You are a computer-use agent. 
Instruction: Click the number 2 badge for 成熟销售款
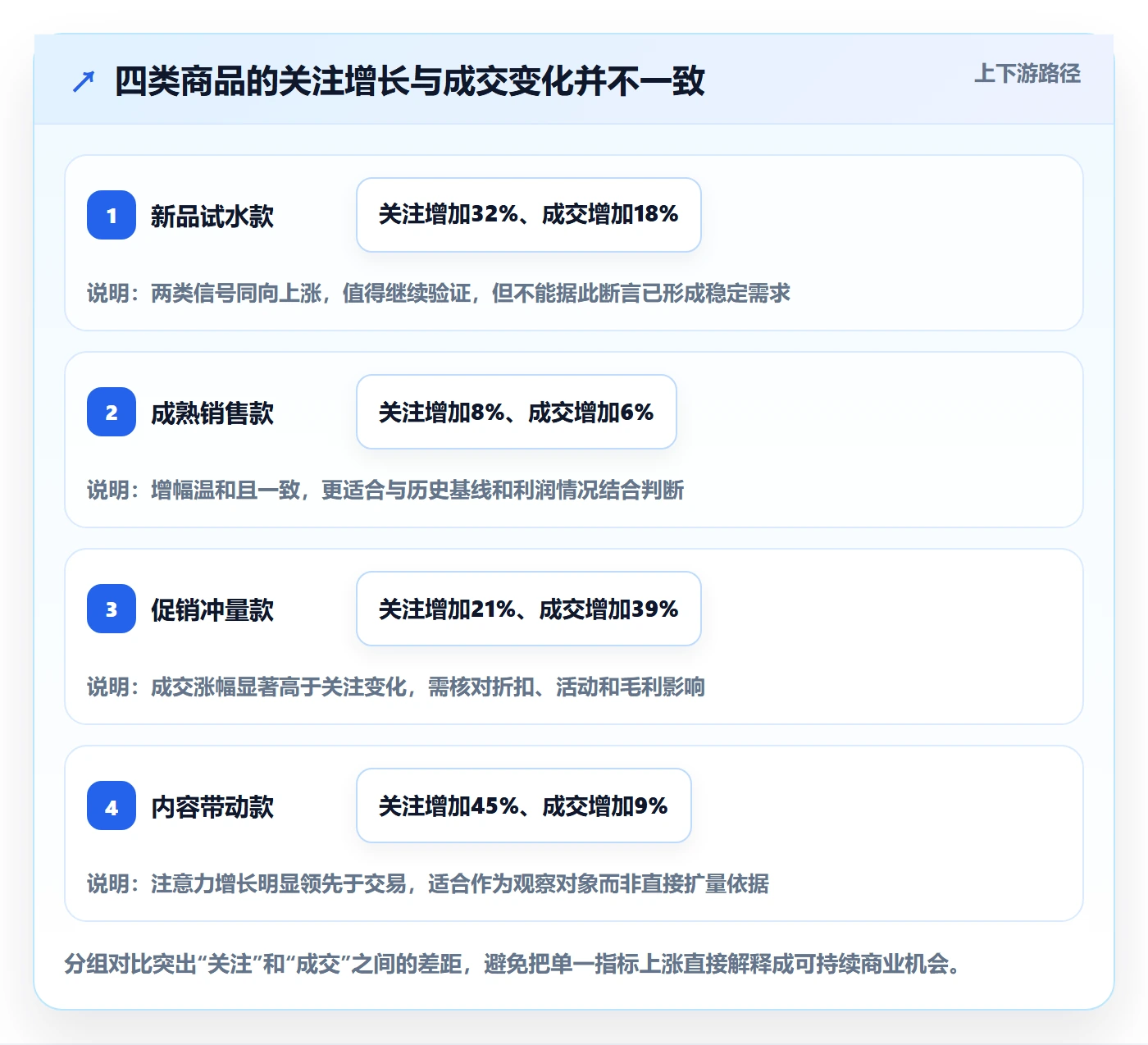[112, 412]
